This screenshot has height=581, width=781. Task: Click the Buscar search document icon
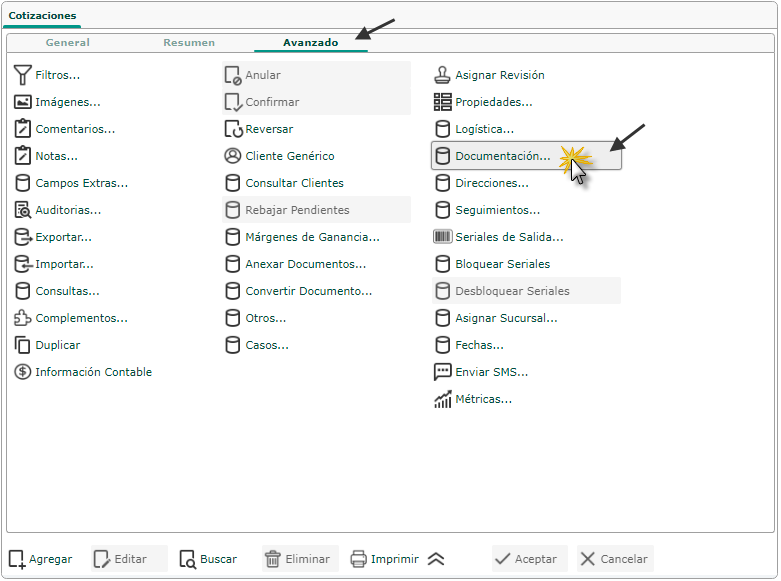(x=188, y=560)
